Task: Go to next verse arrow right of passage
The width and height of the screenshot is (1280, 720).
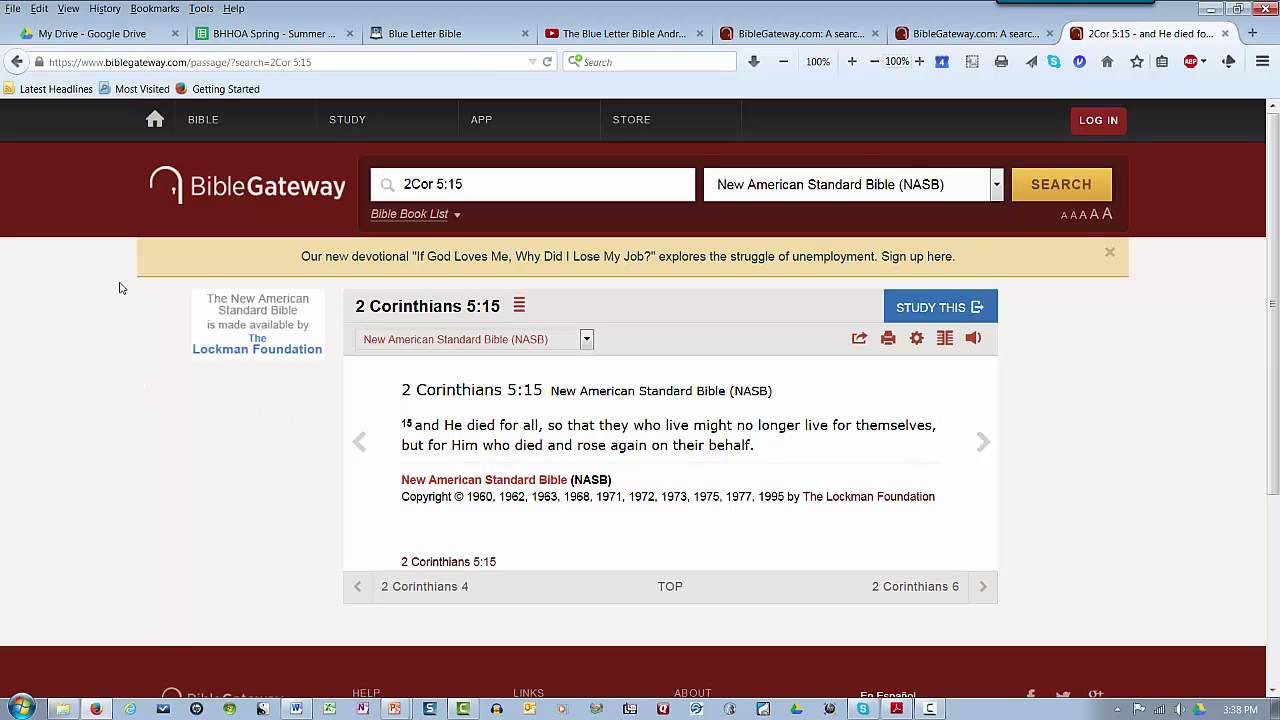Action: pyautogui.click(x=983, y=442)
